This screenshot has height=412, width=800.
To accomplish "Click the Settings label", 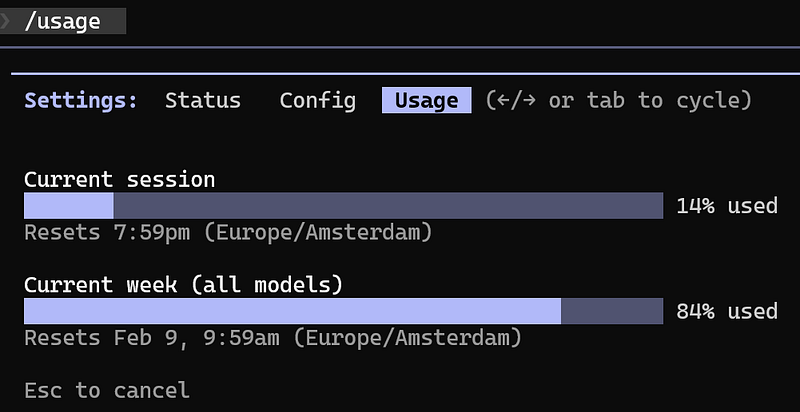I will [81, 100].
